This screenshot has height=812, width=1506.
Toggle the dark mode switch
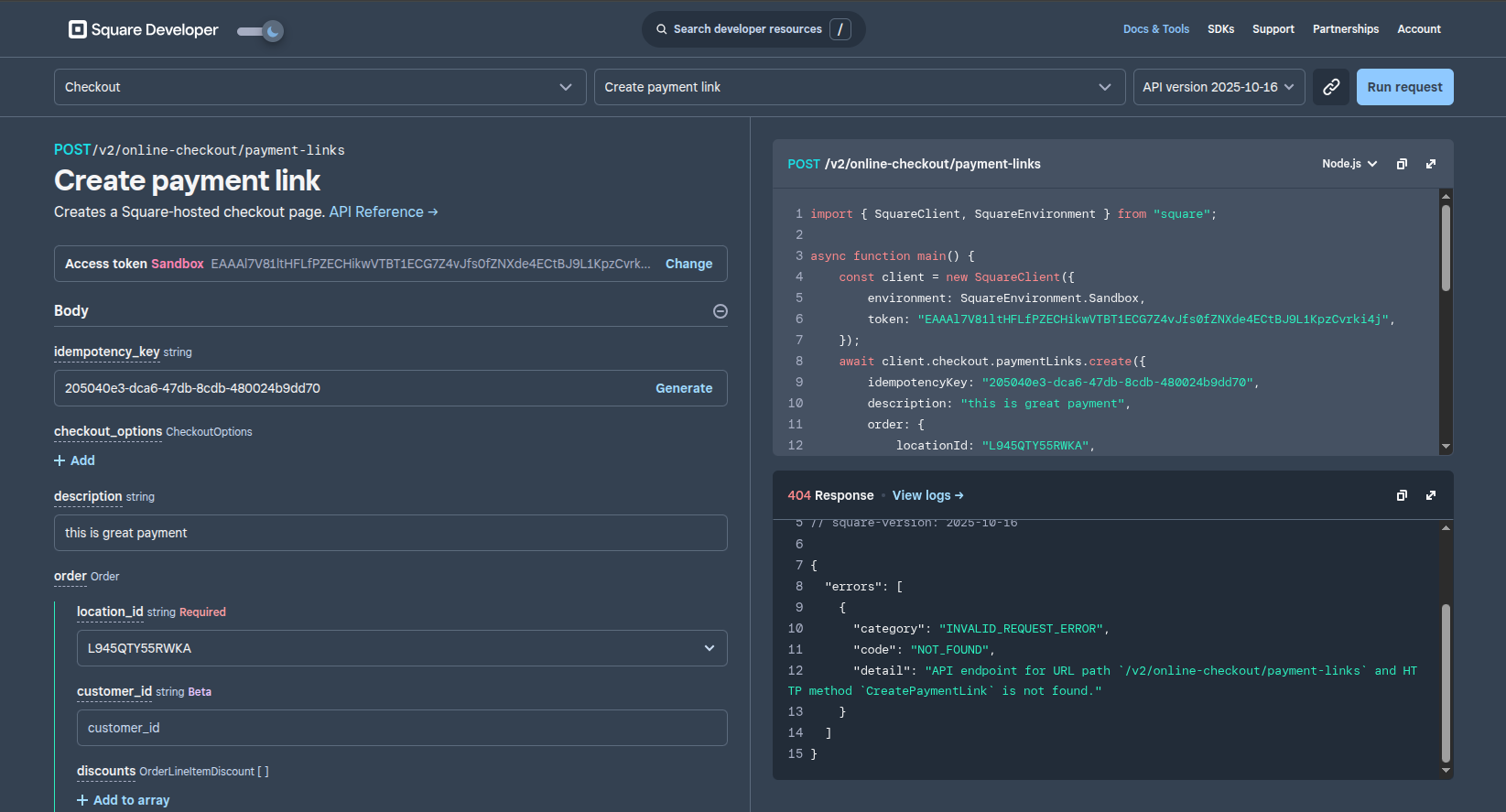(260, 31)
